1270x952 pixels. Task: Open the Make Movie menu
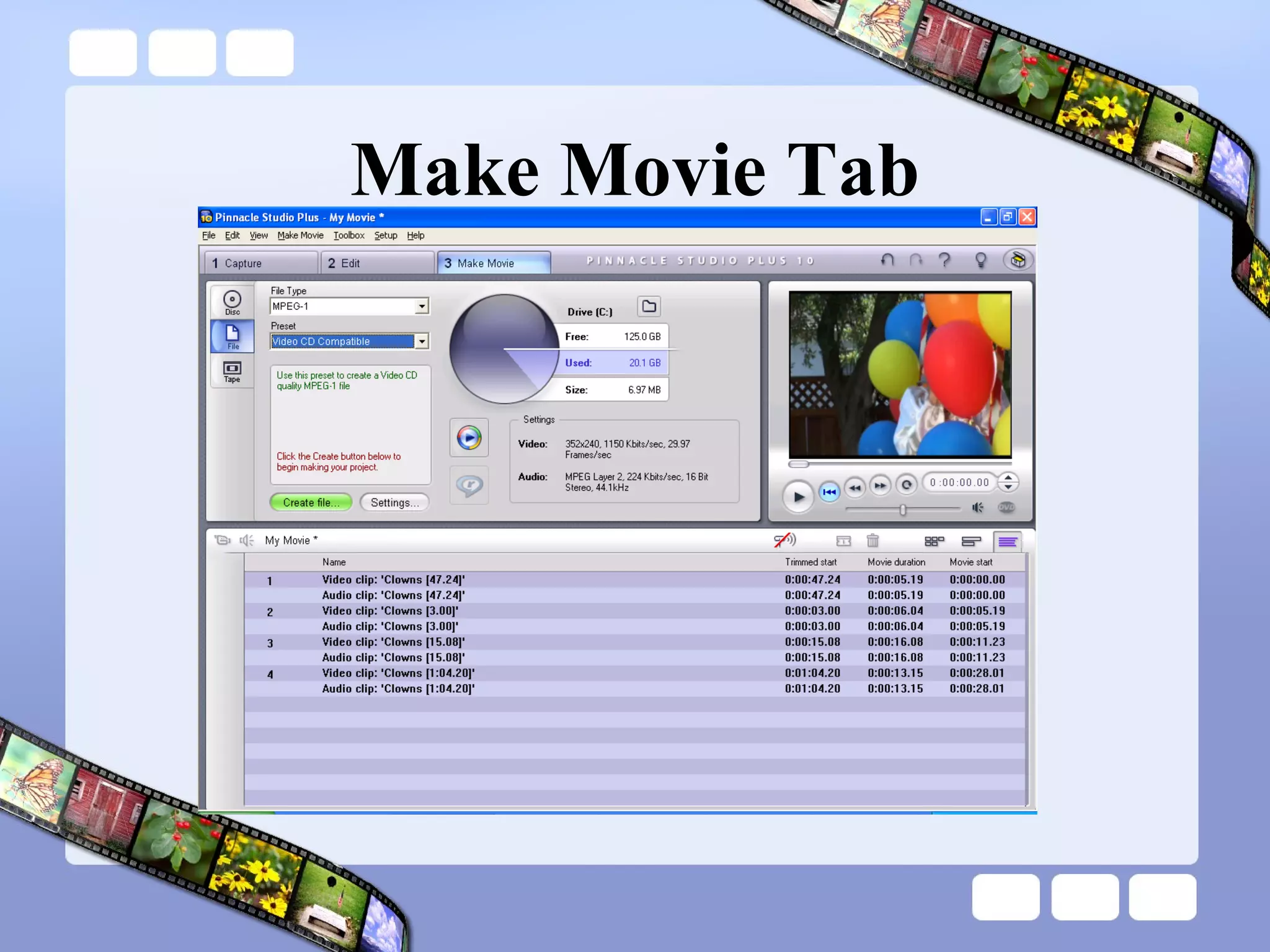300,236
